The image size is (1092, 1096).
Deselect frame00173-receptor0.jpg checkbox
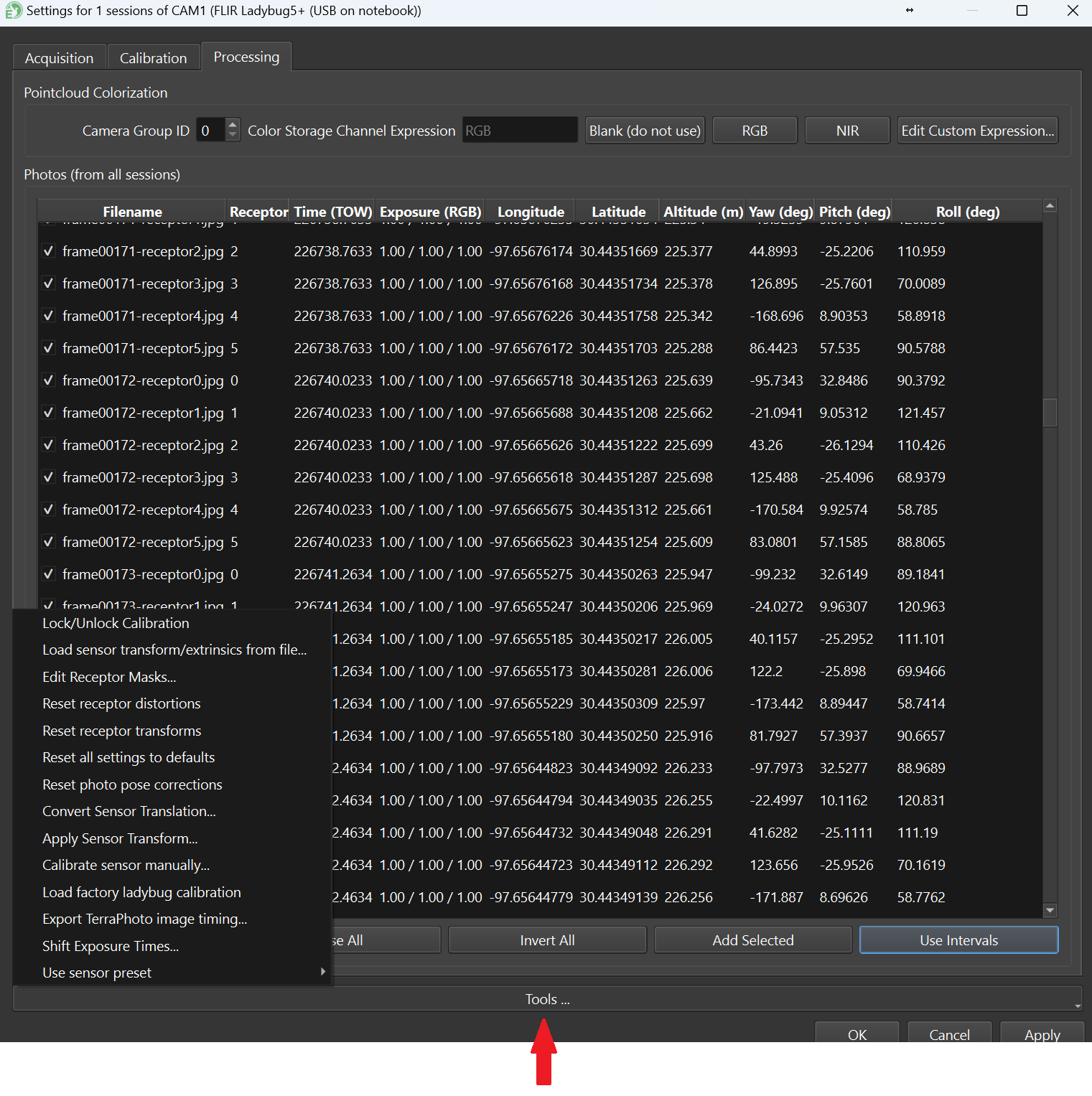[48, 574]
